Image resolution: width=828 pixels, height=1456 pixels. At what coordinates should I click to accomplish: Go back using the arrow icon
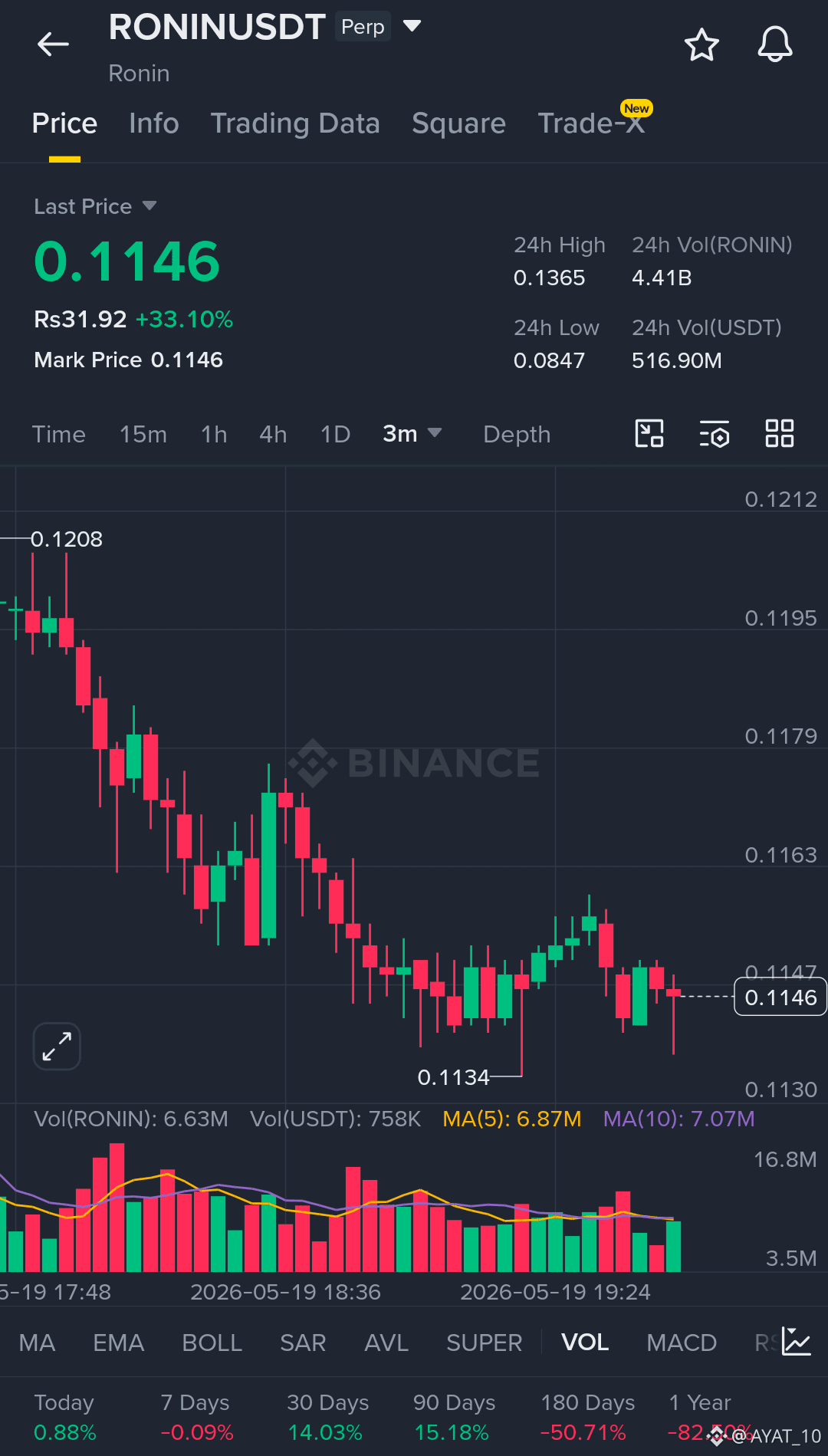click(53, 44)
